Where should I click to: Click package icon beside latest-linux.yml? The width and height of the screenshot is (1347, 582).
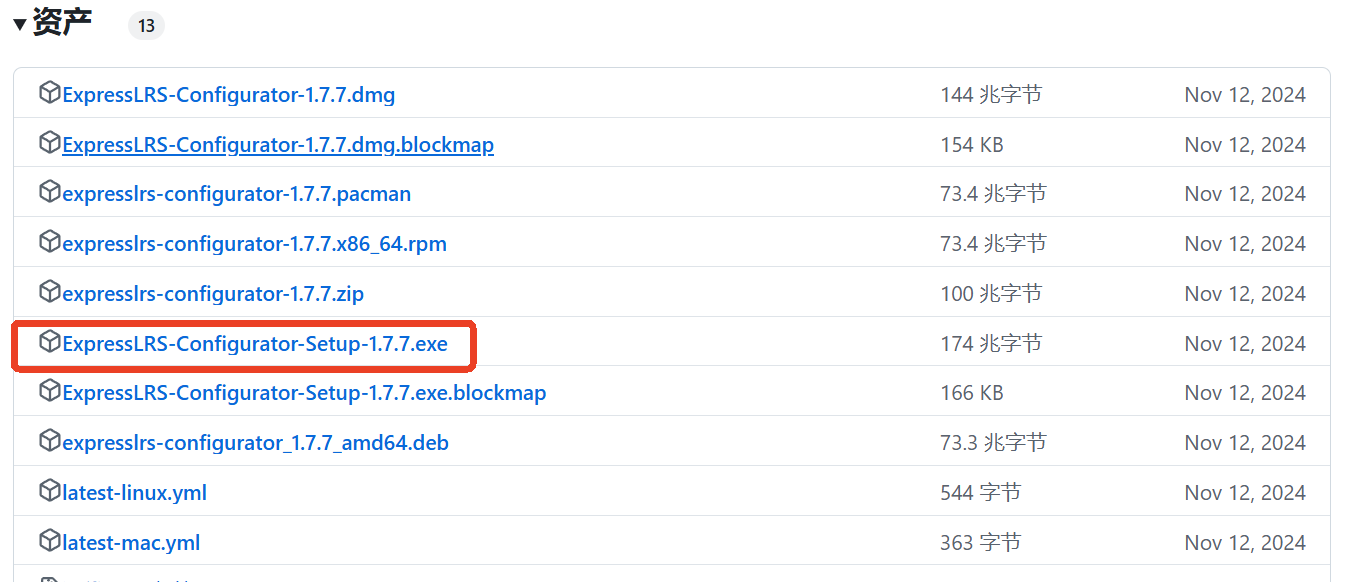(49, 491)
